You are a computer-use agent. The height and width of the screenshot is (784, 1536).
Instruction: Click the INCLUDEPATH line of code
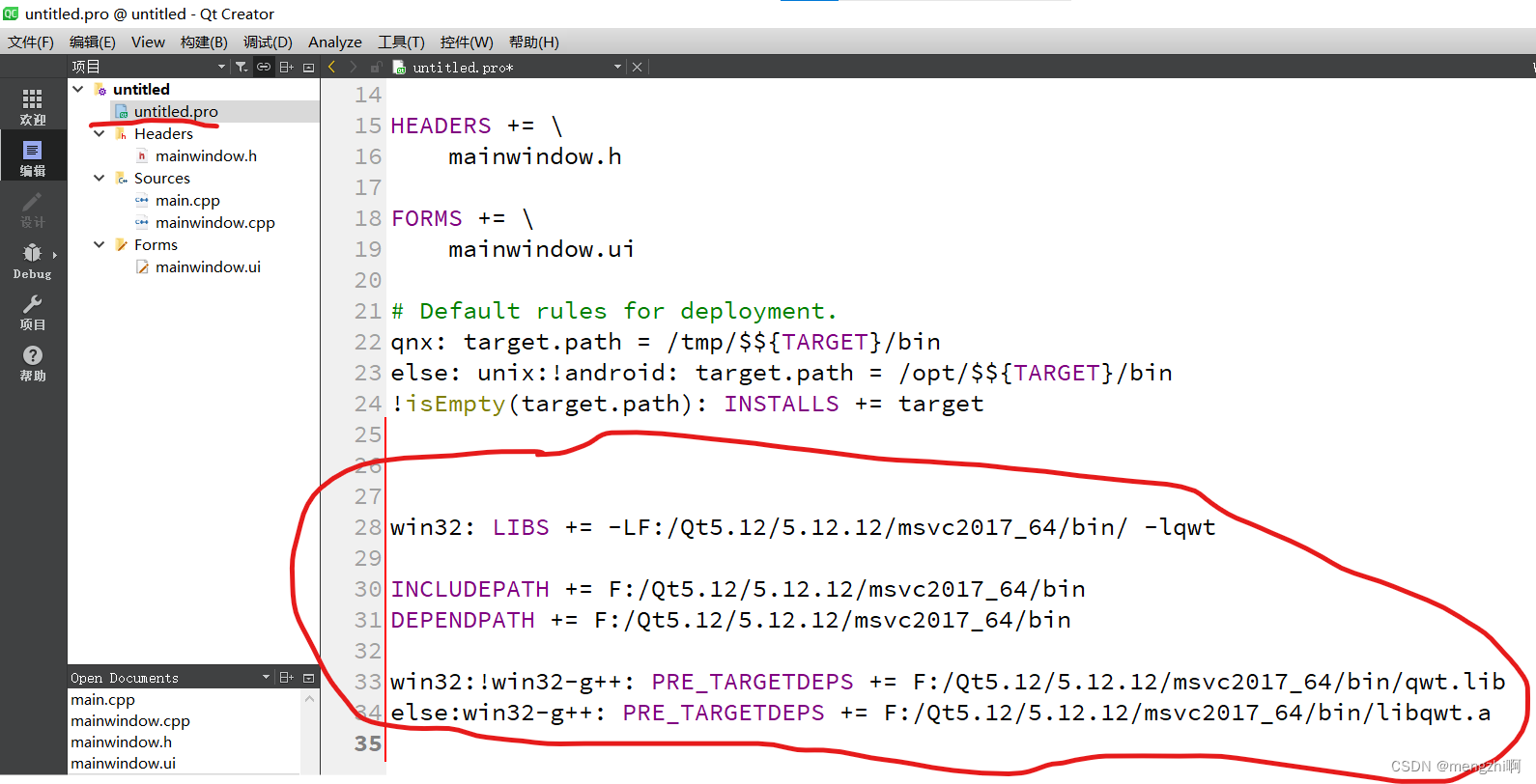738,589
